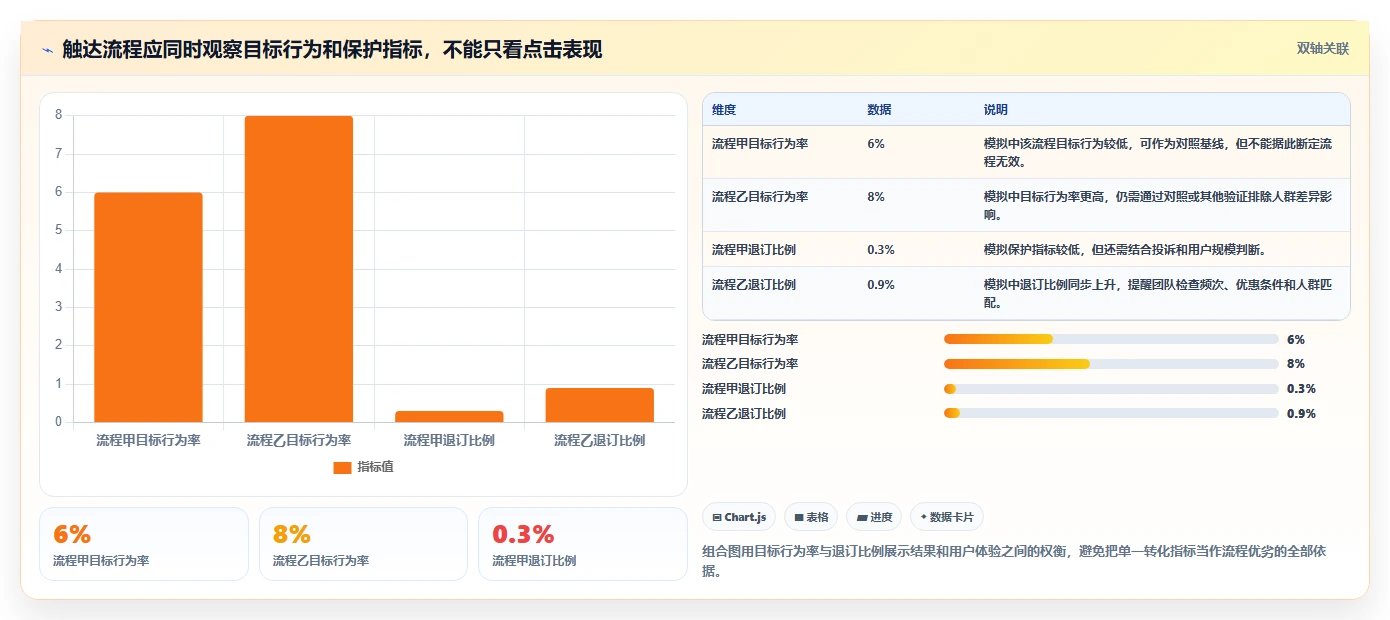Click the description starting 模拟中该流程目标行为较低
Image resolution: width=1390 pixels, height=620 pixels.
click(x=1158, y=152)
